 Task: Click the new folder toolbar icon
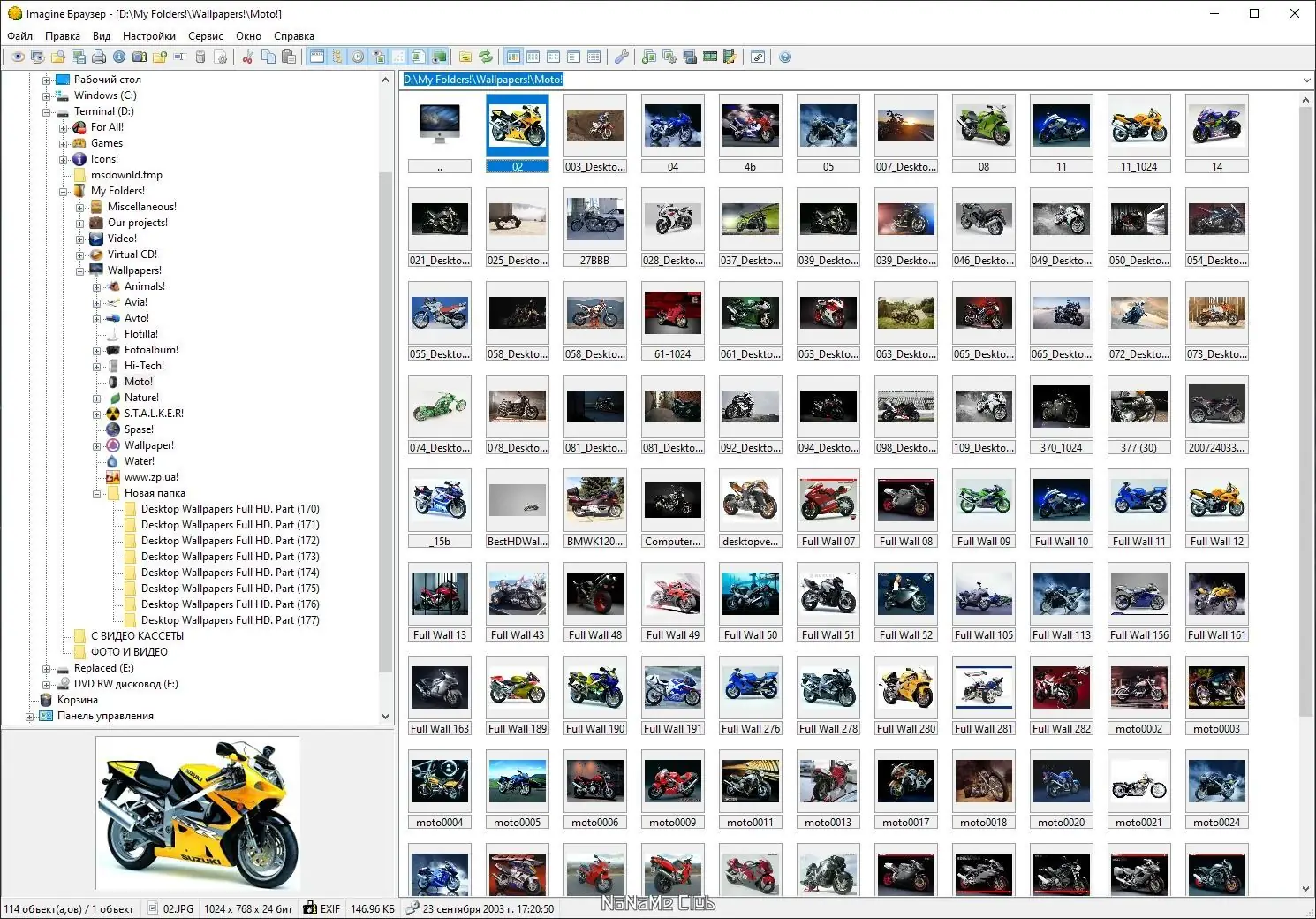(160, 57)
